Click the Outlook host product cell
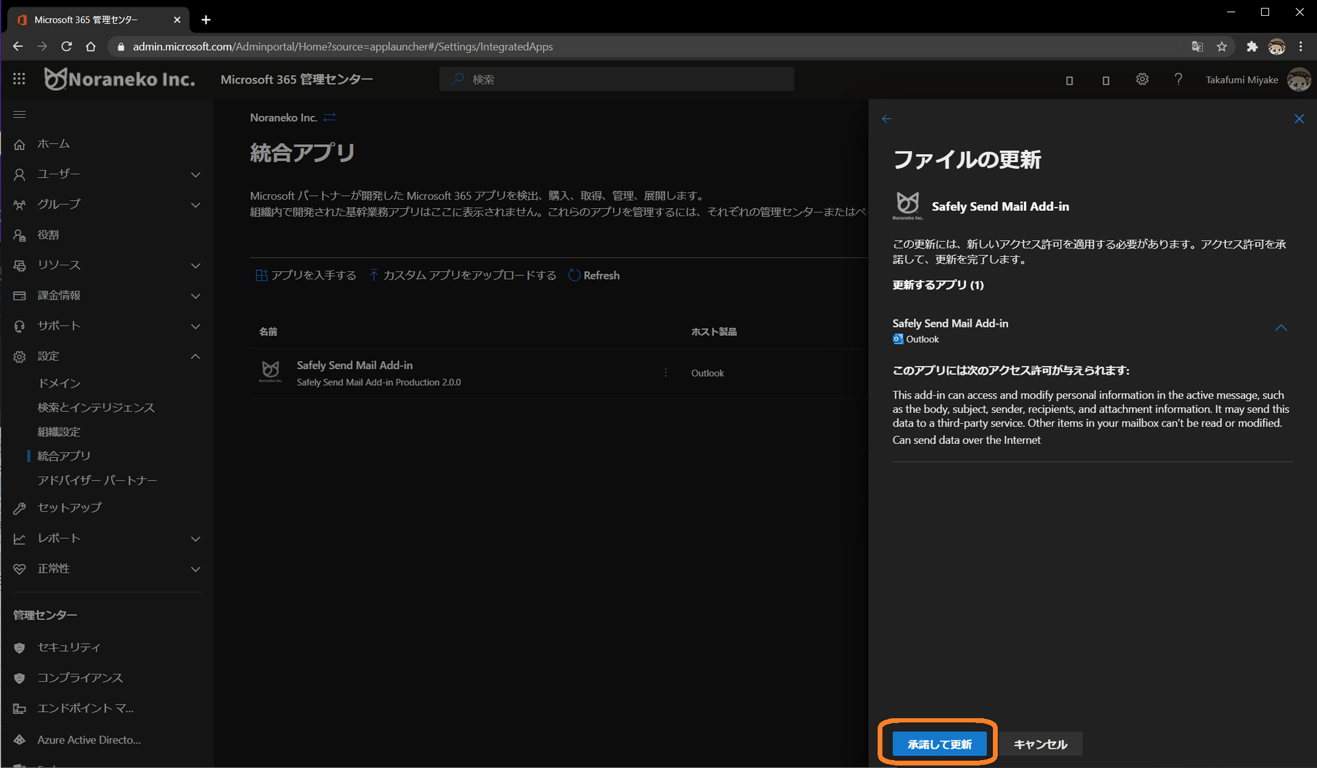1317x768 pixels. pyautogui.click(x=707, y=373)
